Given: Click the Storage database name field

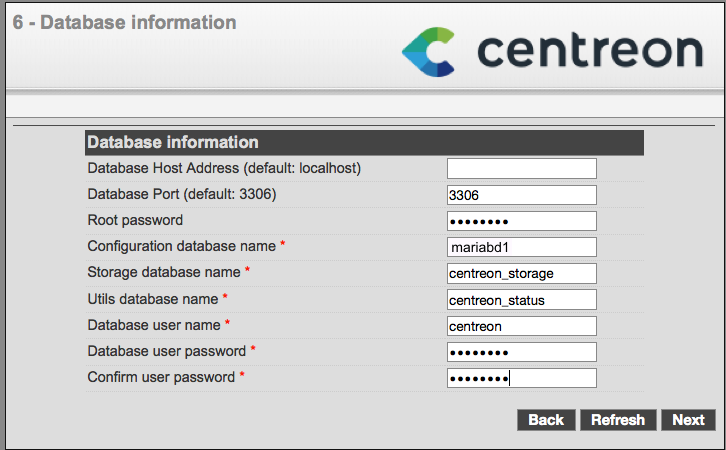Looking at the screenshot, I should [x=521, y=273].
